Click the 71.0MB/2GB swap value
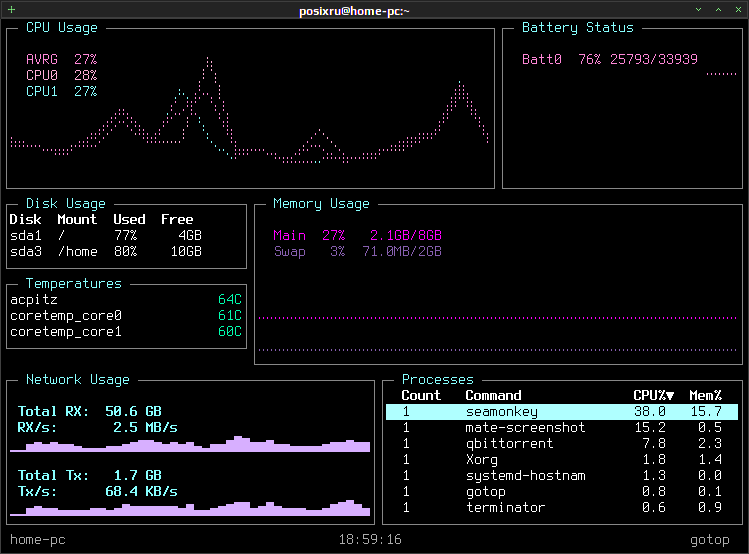The image size is (749, 554). (x=402, y=252)
